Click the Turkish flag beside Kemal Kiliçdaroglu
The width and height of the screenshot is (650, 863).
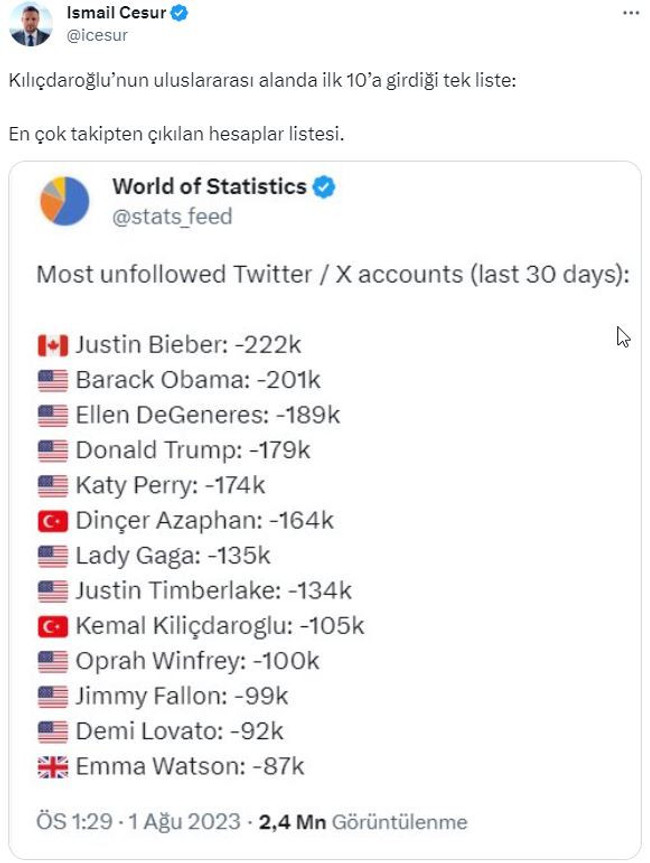point(52,626)
